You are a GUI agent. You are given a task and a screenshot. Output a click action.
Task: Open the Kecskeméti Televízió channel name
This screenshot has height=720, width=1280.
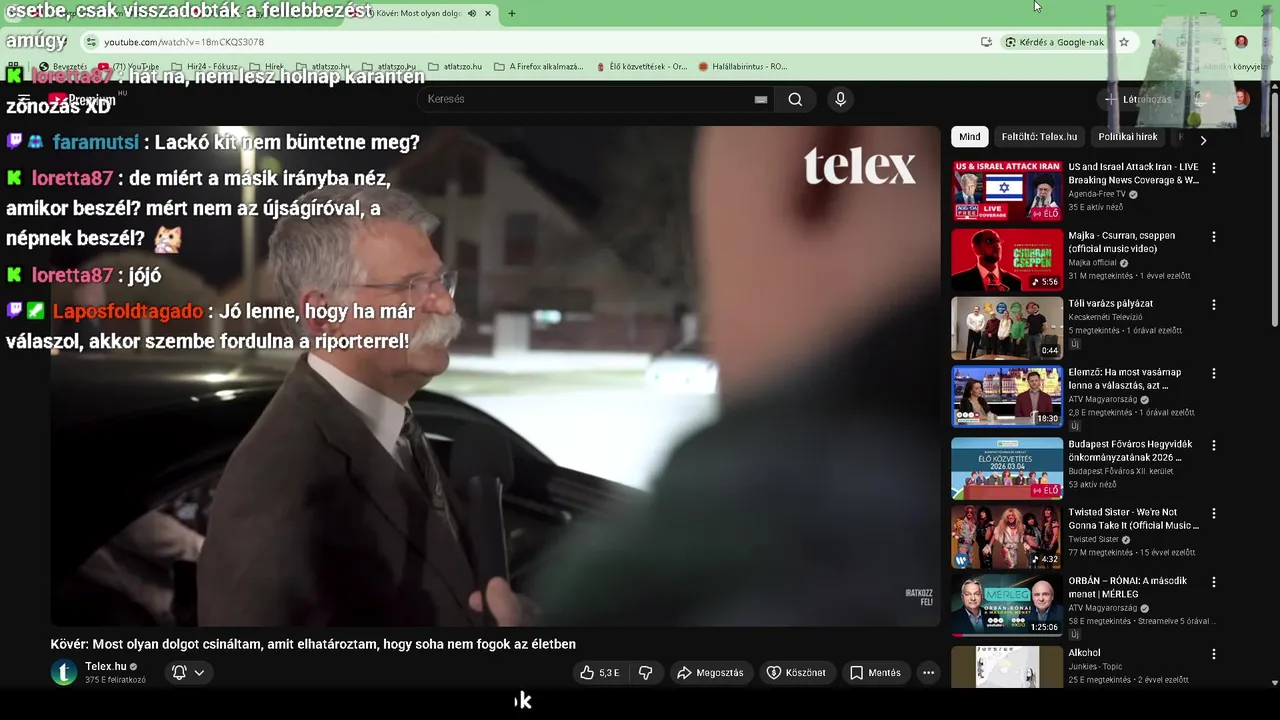click(x=1105, y=317)
